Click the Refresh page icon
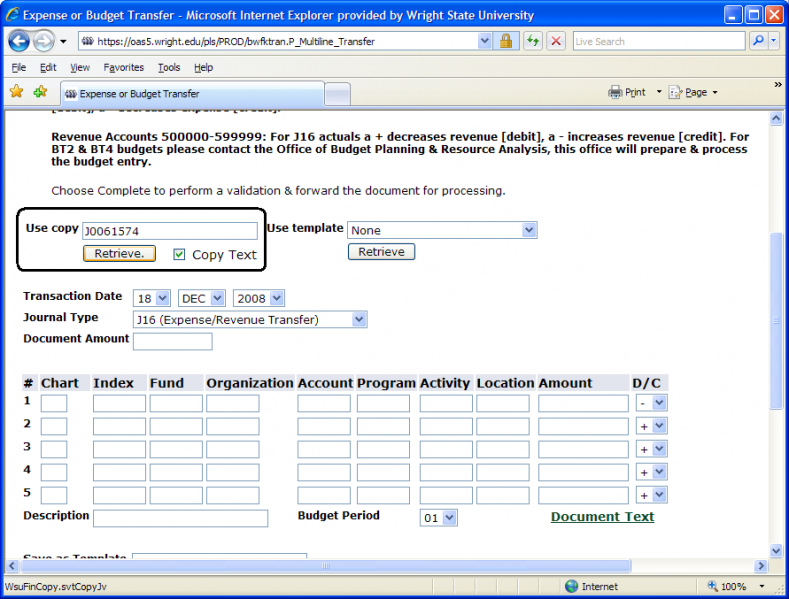 tap(532, 41)
